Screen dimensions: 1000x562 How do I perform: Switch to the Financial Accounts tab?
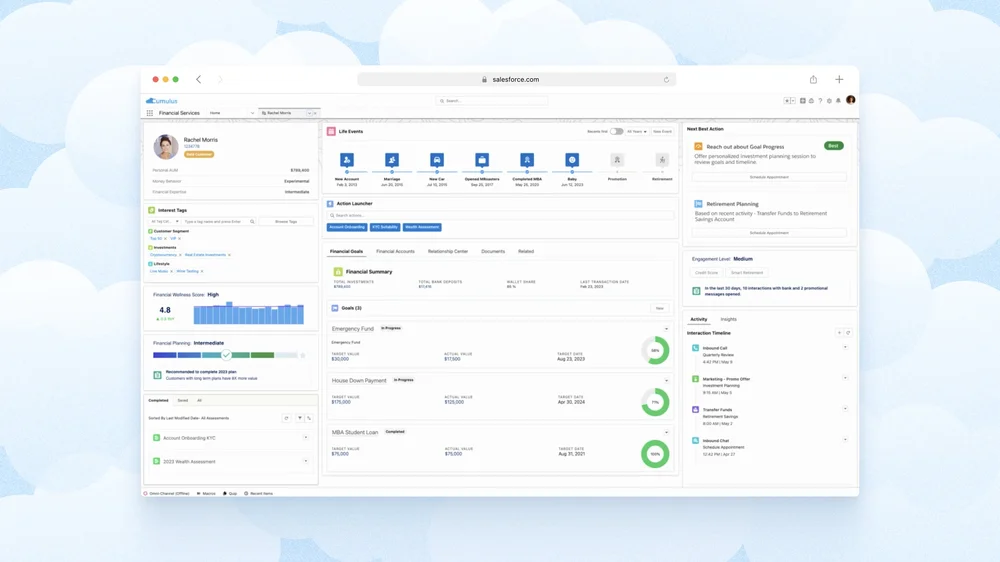point(395,251)
